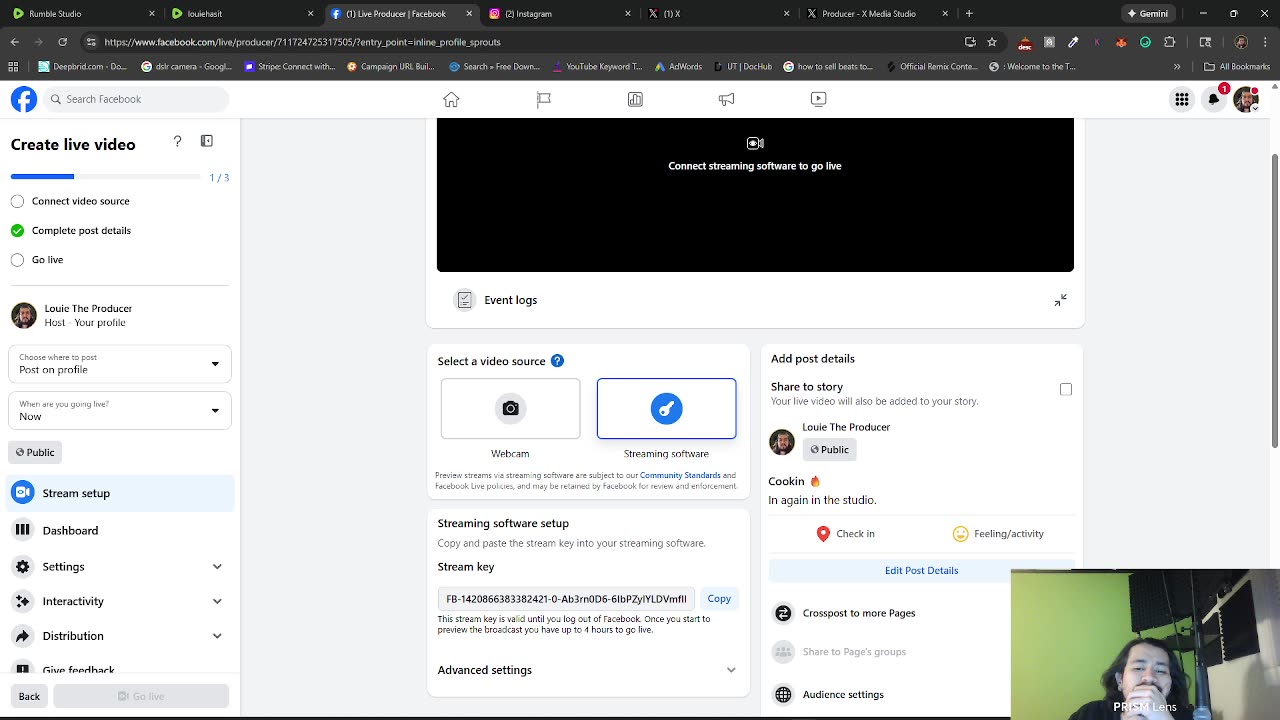
Task: Open Facebook home logo
Action: pos(24,99)
